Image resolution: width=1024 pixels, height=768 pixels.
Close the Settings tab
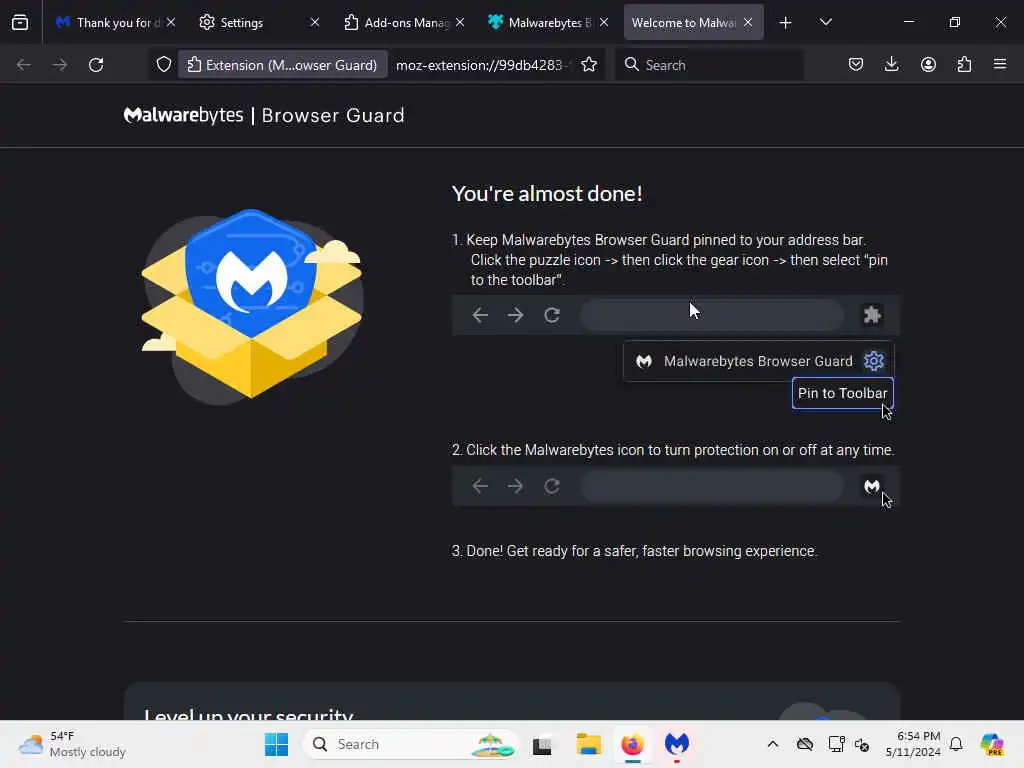coord(315,22)
